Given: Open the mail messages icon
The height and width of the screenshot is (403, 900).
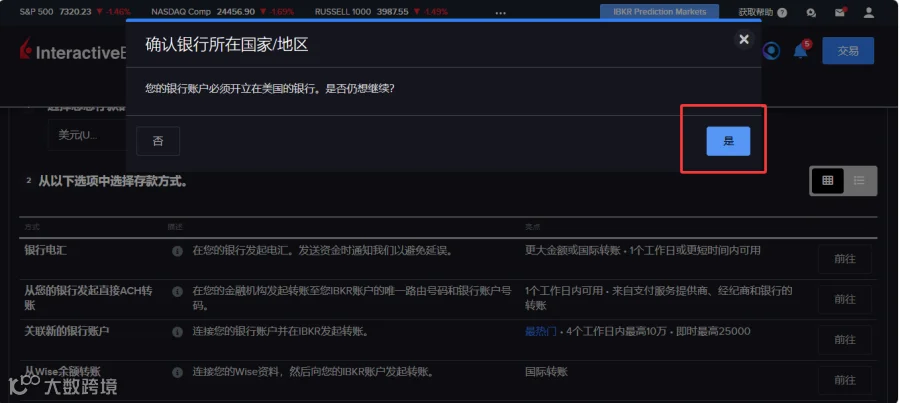Looking at the screenshot, I should (x=840, y=12).
